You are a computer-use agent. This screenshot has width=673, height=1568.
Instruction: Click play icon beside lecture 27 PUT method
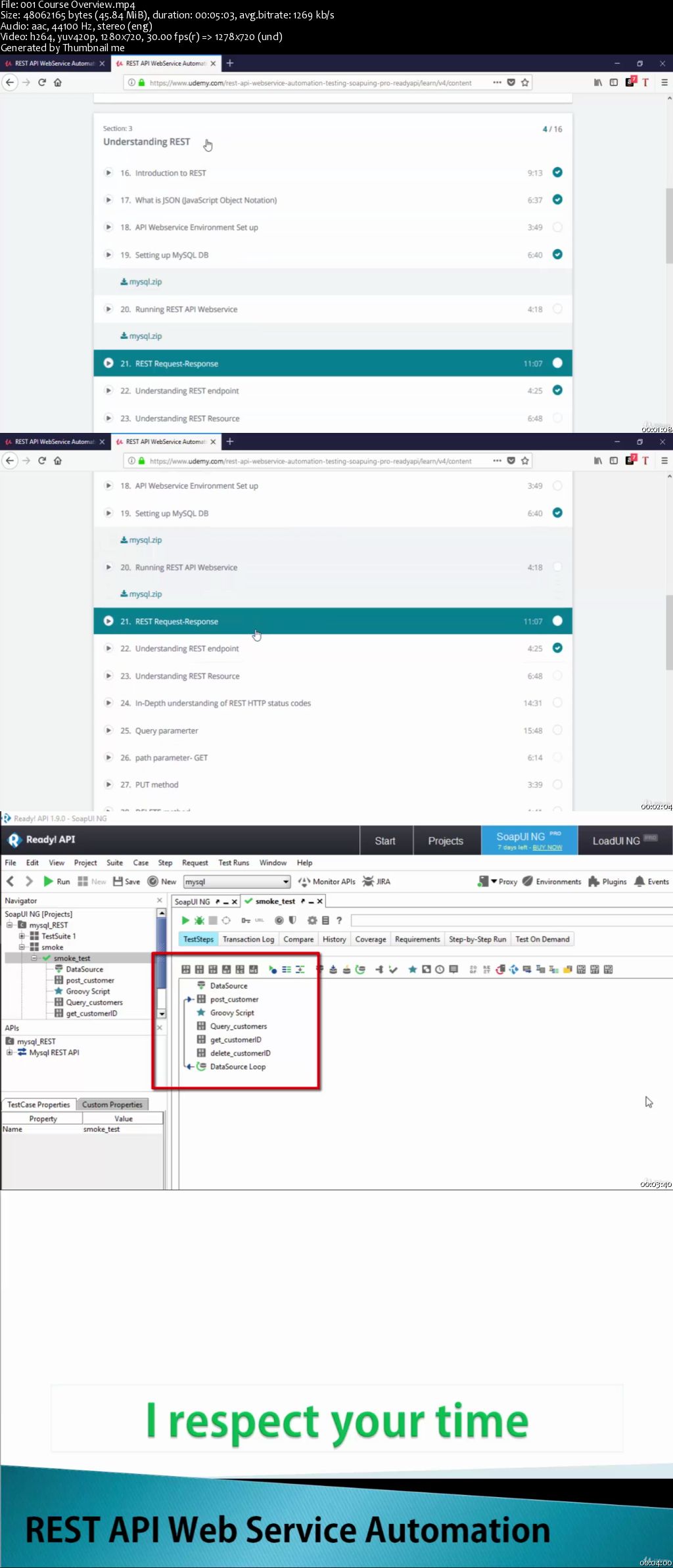[108, 784]
